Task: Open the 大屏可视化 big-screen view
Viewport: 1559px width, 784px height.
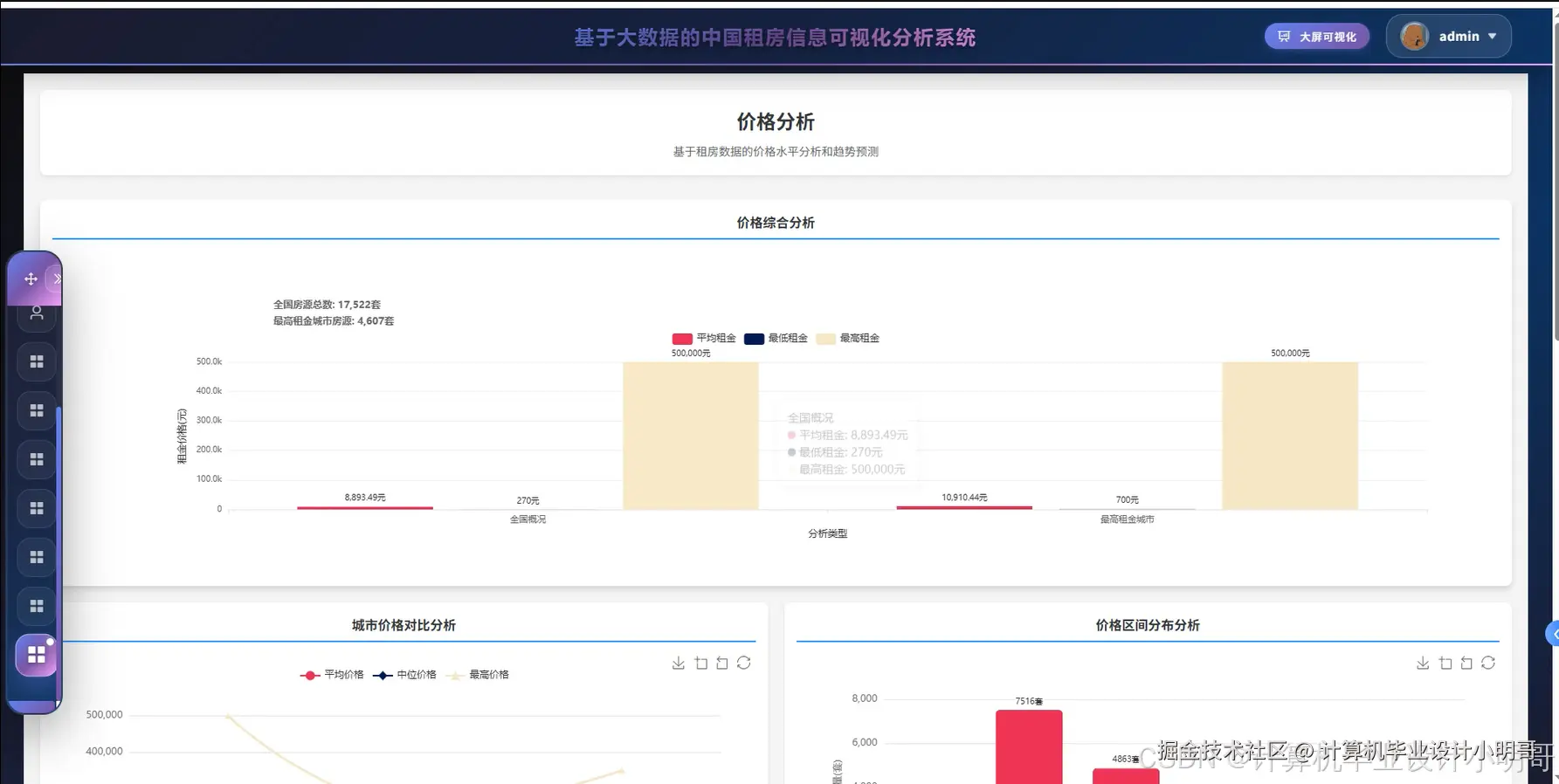Action: click(1317, 37)
